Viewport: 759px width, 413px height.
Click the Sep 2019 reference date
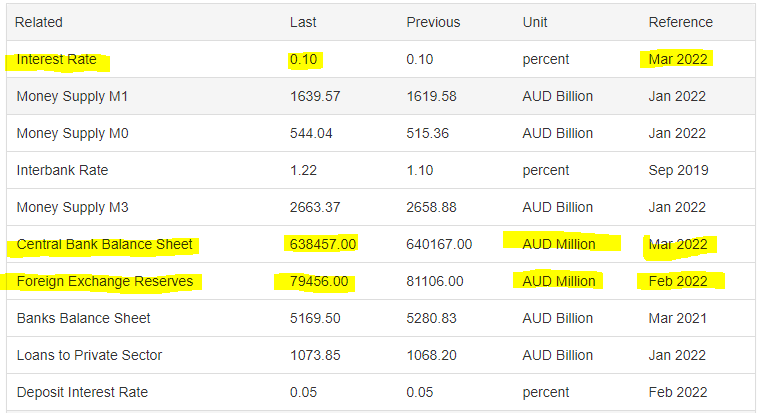tap(678, 170)
